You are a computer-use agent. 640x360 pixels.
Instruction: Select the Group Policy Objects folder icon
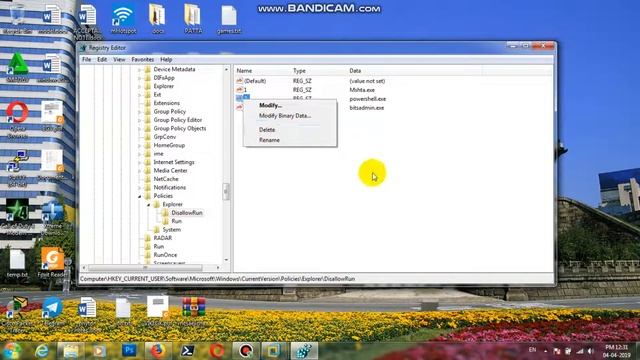tap(148, 129)
